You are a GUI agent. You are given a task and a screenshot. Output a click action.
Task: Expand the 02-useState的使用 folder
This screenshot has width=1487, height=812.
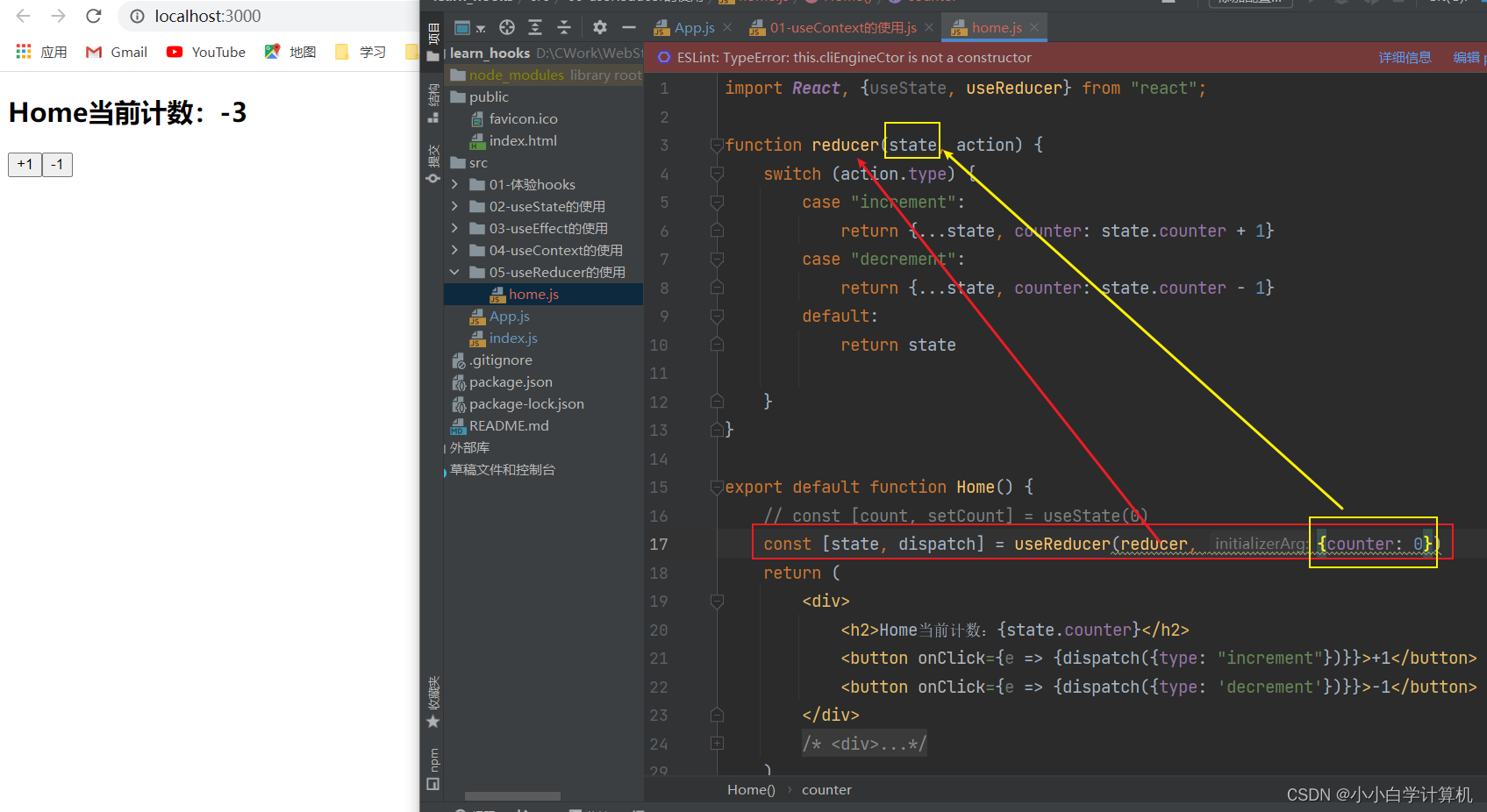pyautogui.click(x=454, y=206)
